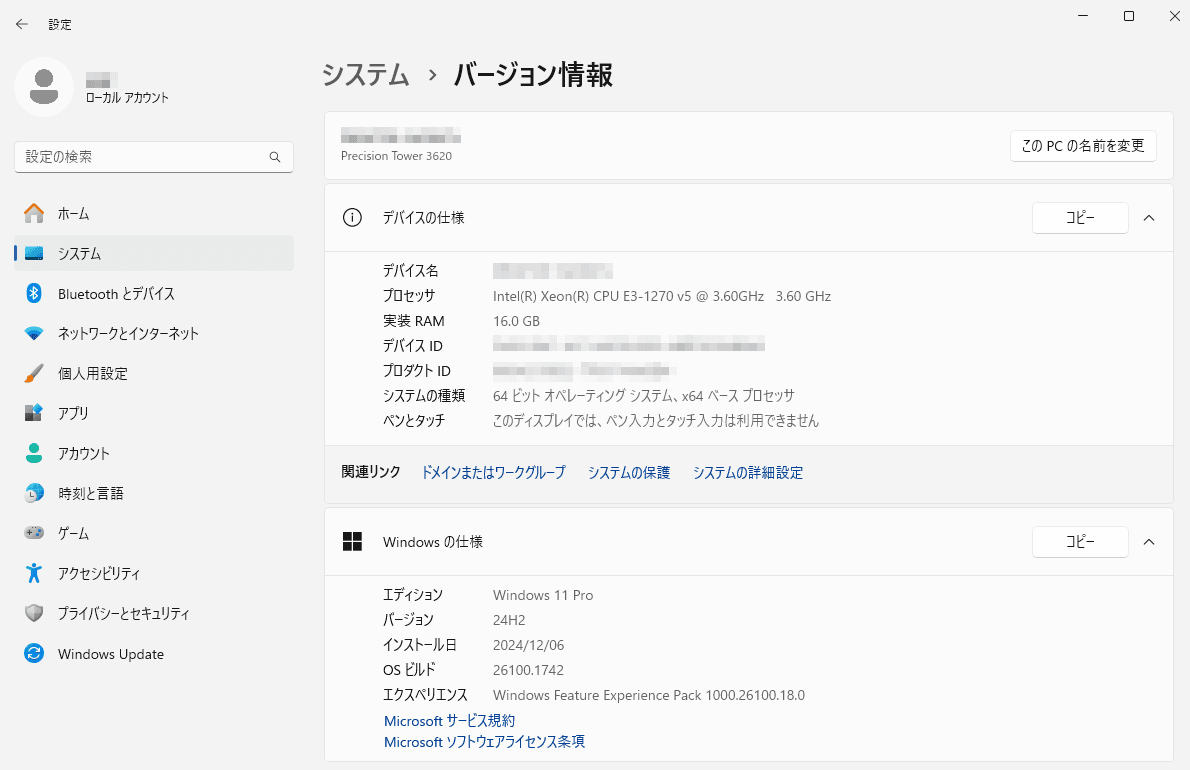Screen dimensions: 1190x770
Task: Collapse the Windows の仕様 section chevron
Action: click(x=1149, y=542)
